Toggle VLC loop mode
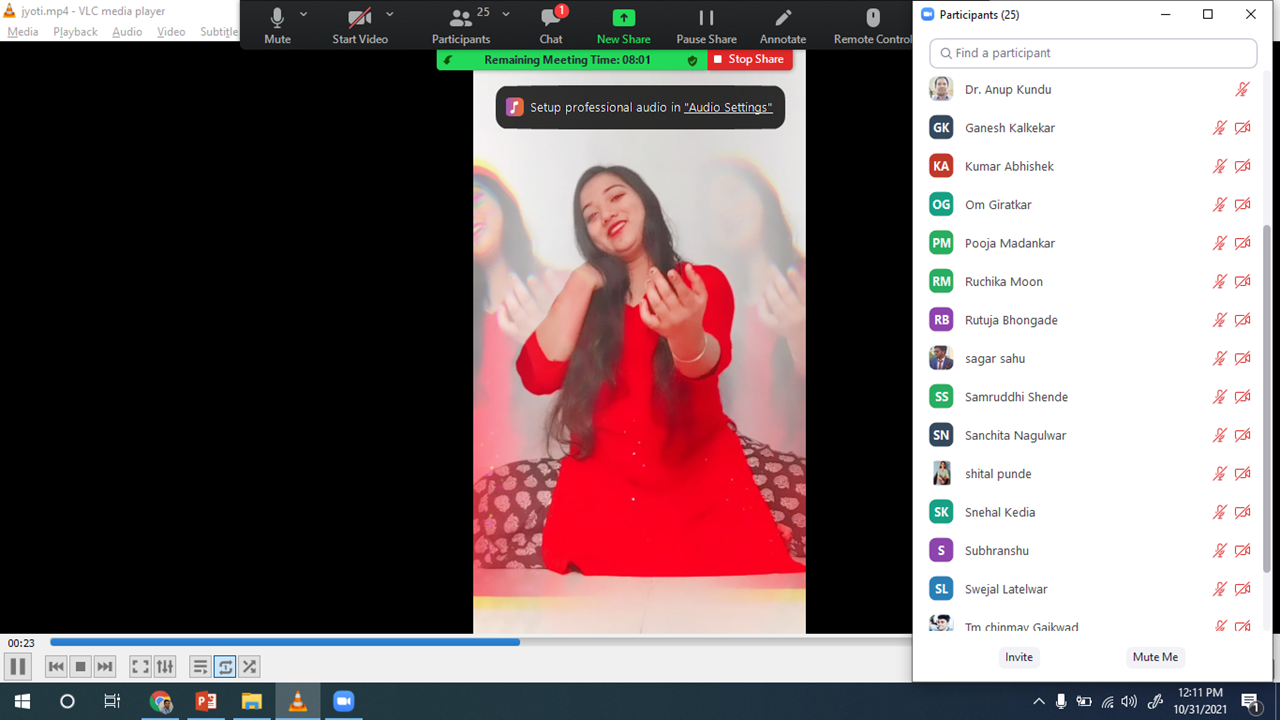The width and height of the screenshot is (1280, 720). tap(225, 666)
